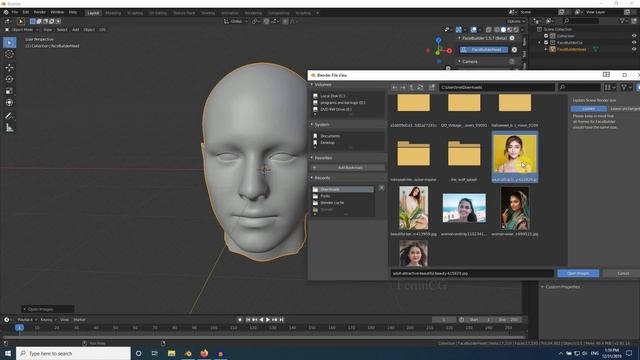
Task: Select the Select Box tool in the left toolbar
Action: 9,42
